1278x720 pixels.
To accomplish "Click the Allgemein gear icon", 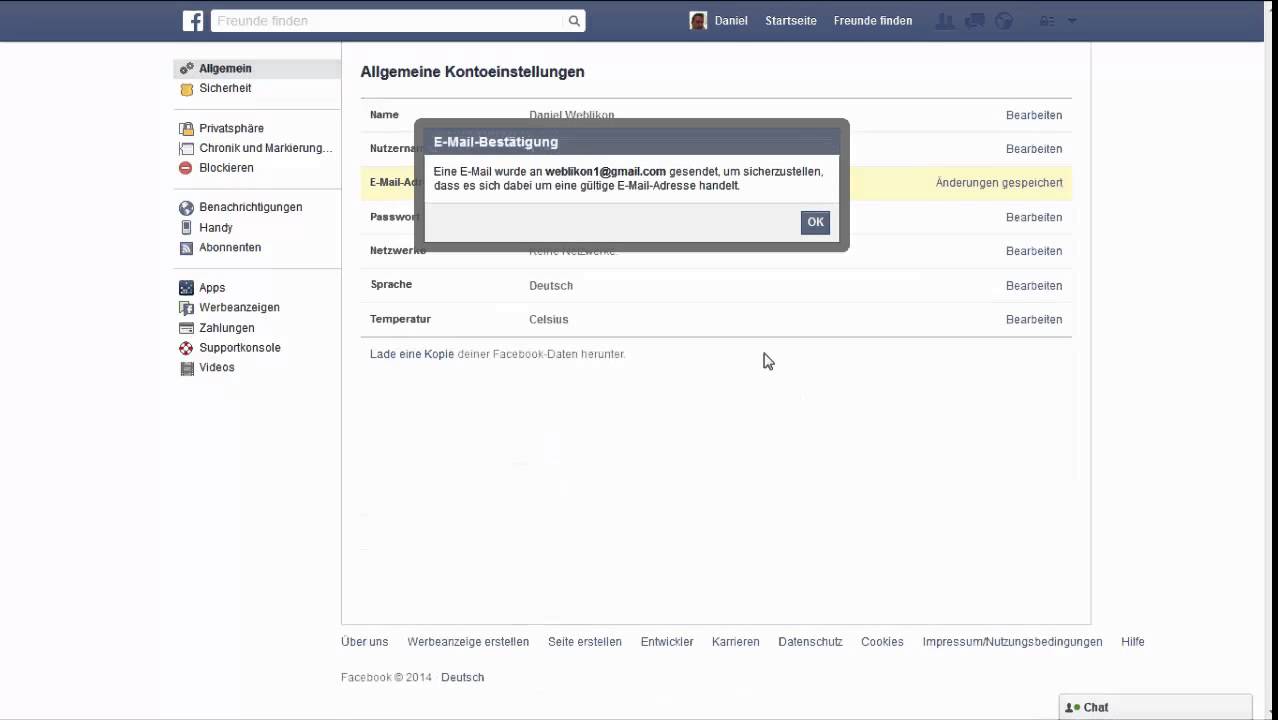I will click(186, 68).
